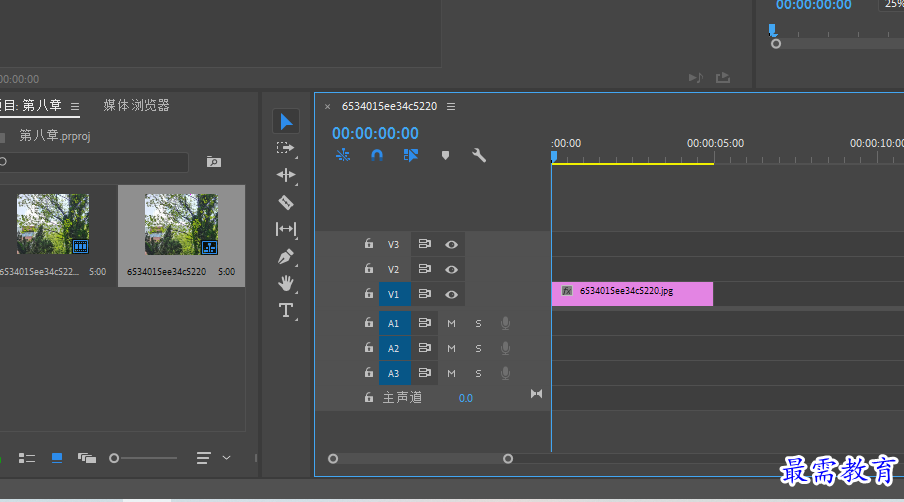The height and width of the screenshot is (502, 904).
Task: Click the project search field
Action: point(94,162)
